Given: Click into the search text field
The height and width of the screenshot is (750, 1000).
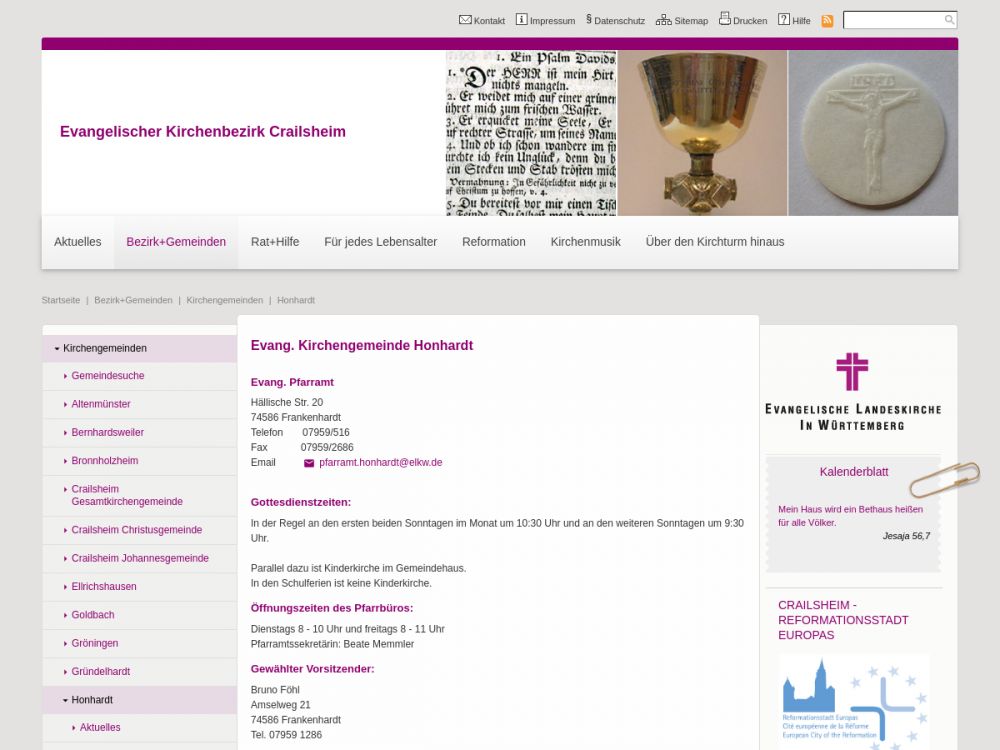Looking at the screenshot, I should (893, 20).
